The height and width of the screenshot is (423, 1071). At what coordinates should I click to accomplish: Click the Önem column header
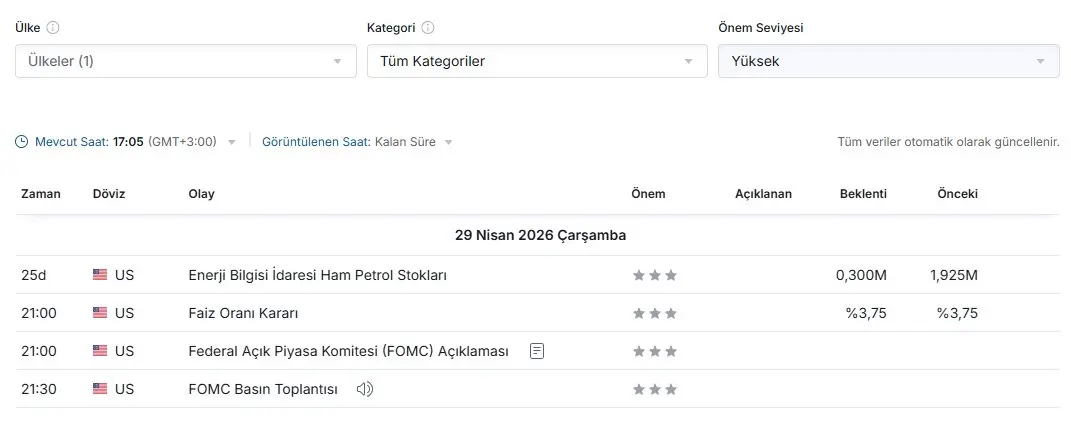pos(648,194)
